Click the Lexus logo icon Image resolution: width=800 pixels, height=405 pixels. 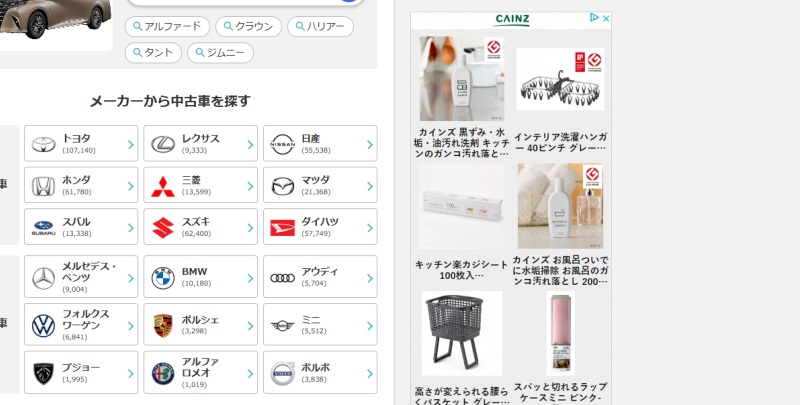click(163, 144)
